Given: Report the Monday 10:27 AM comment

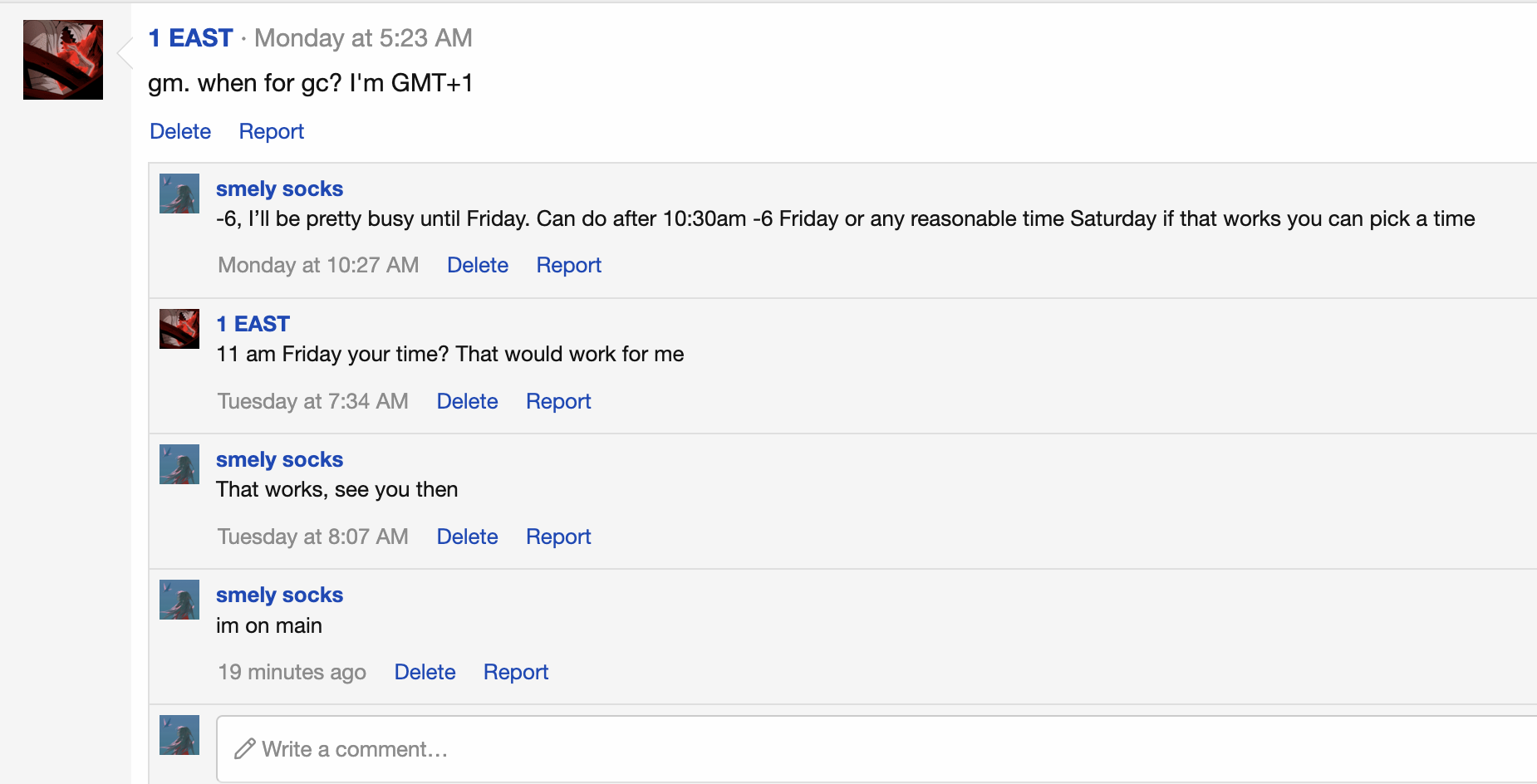Looking at the screenshot, I should click(x=569, y=265).
